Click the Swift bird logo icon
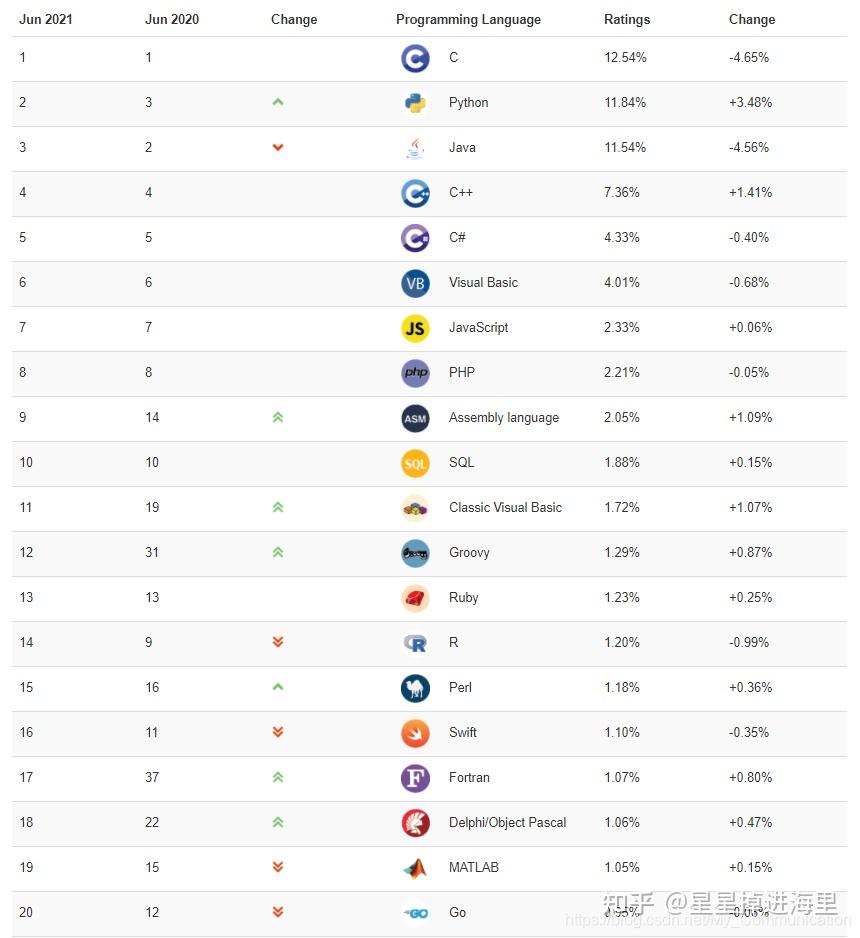The height and width of the screenshot is (938, 860). [x=415, y=733]
